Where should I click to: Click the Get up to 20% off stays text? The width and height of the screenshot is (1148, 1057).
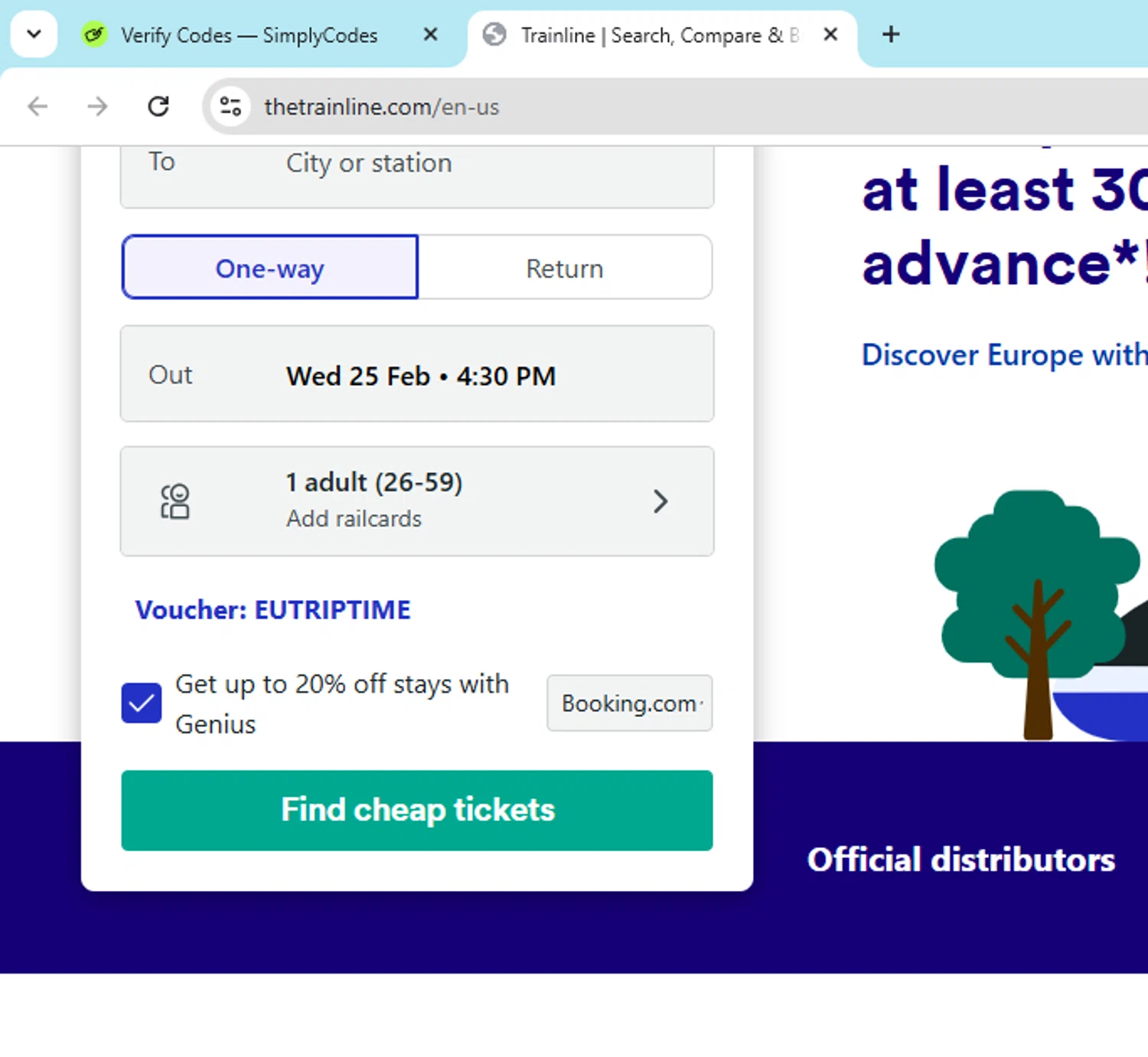[x=342, y=703]
